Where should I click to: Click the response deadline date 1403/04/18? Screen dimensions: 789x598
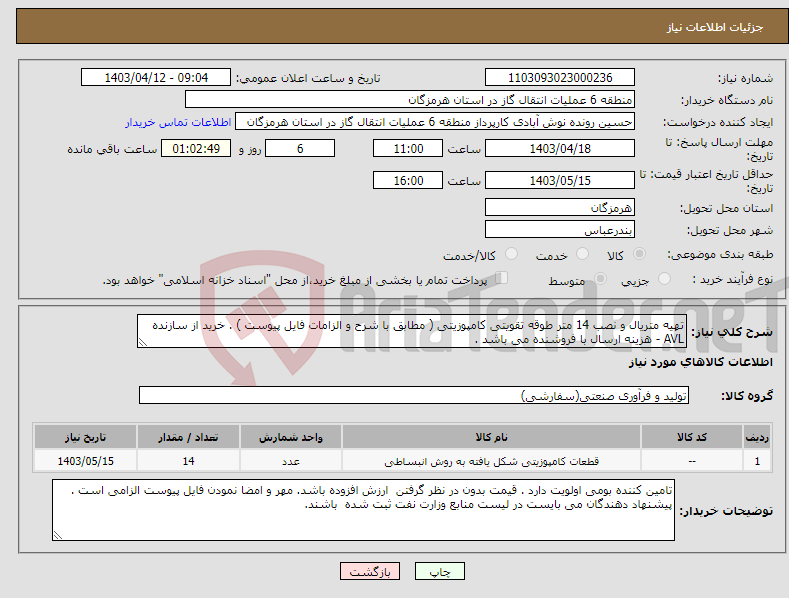pyautogui.click(x=560, y=148)
